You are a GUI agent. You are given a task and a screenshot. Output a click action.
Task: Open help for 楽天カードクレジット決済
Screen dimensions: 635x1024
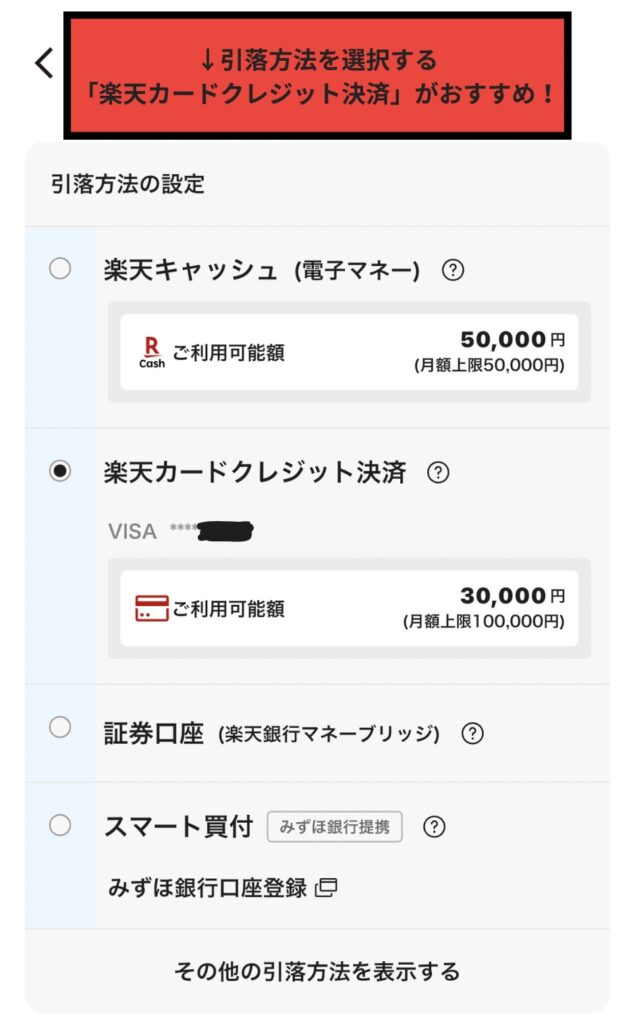[438, 473]
